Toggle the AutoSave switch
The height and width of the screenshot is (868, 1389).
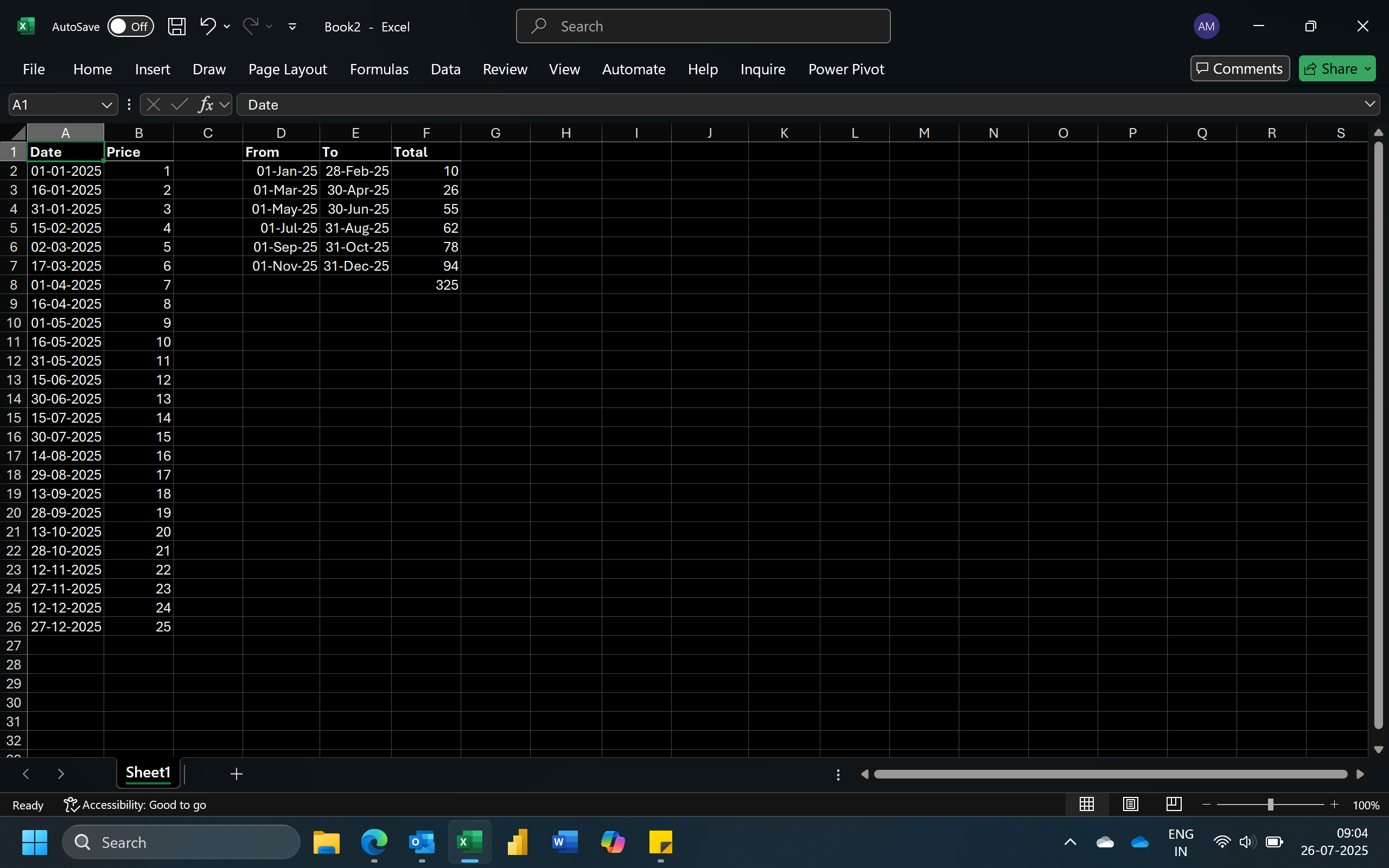[131, 27]
